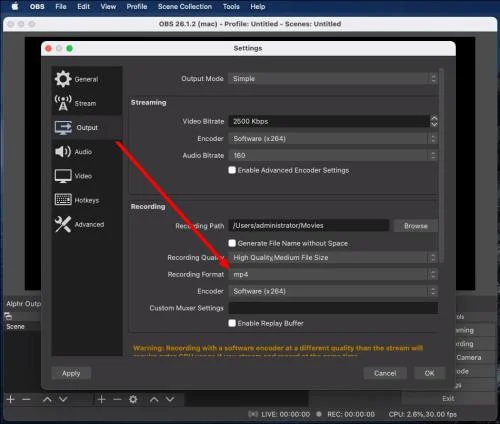
Task: Toggle Generate File Name without Space
Action: click(232, 243)
